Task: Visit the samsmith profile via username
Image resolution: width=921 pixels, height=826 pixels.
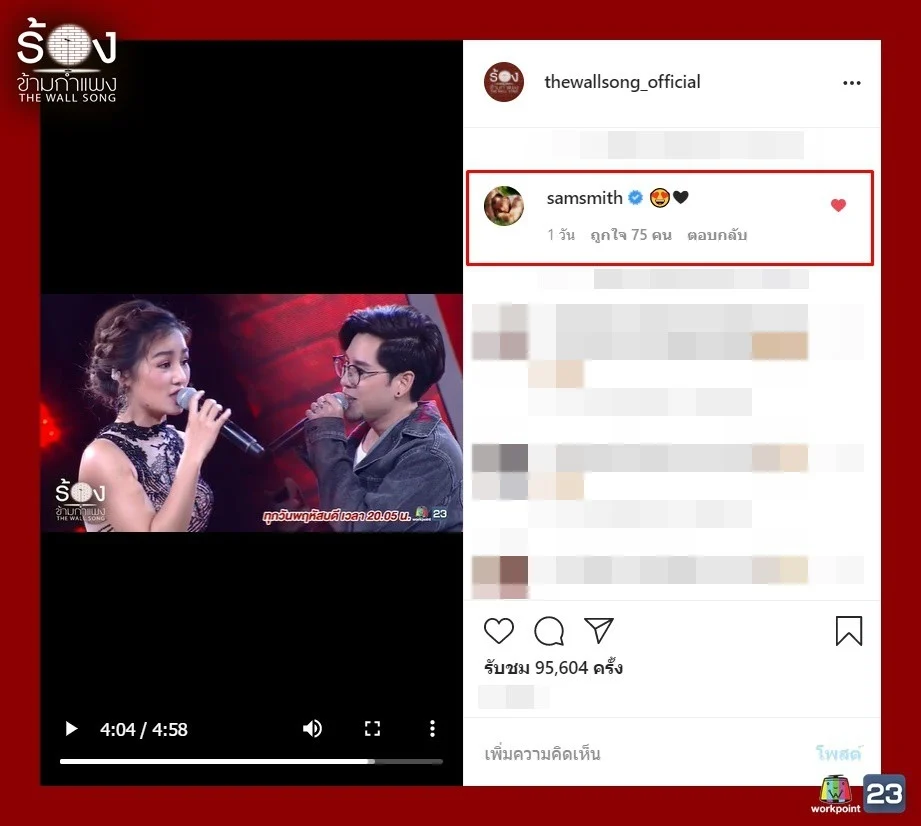Action: point(584,198)
